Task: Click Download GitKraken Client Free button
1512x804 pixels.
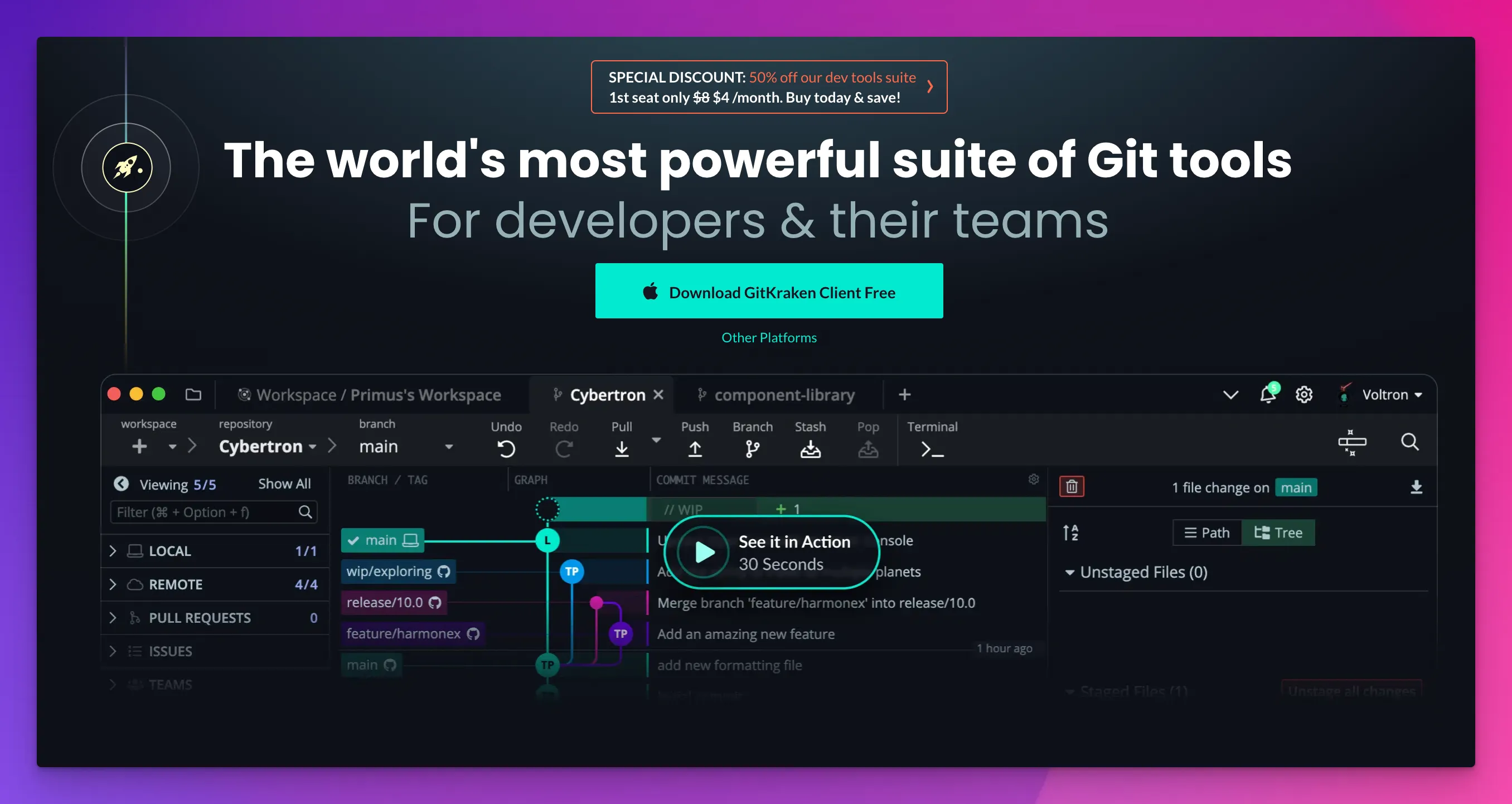Action: pos(769,291)
